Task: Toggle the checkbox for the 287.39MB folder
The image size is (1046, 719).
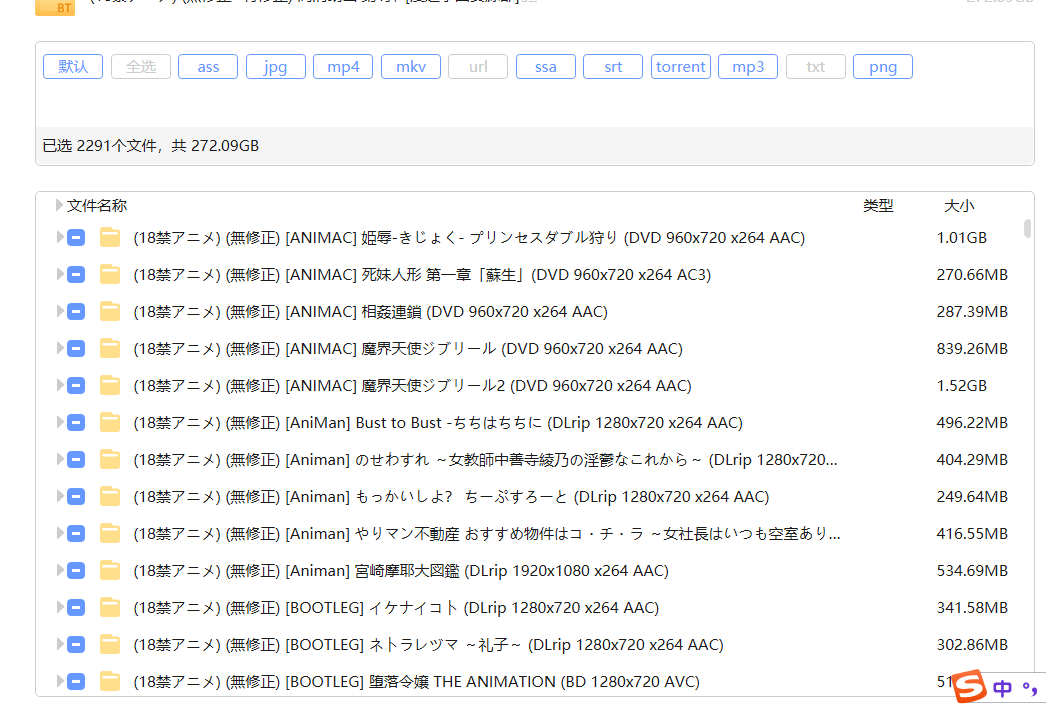Action: click(76, 312)
